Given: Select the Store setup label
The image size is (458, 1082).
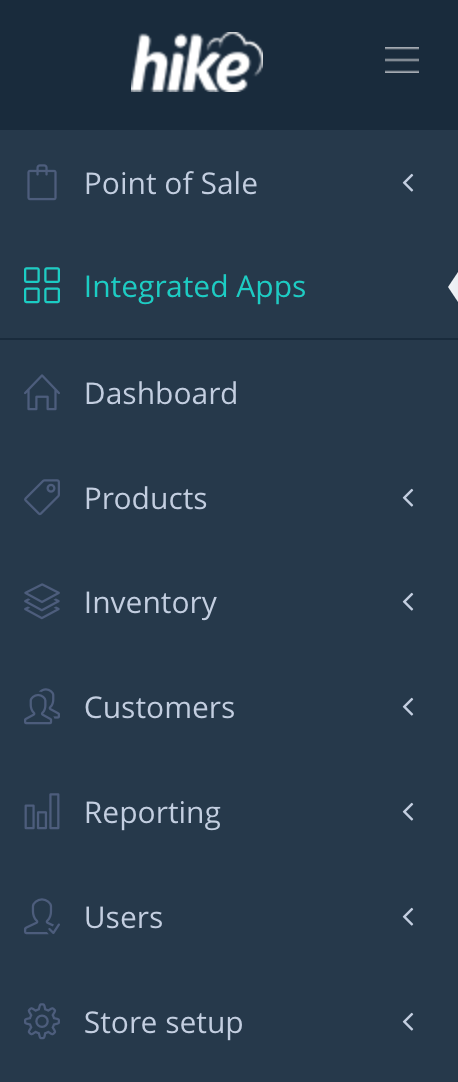Looking at the screenshot, I should (x=163, y=1023).
